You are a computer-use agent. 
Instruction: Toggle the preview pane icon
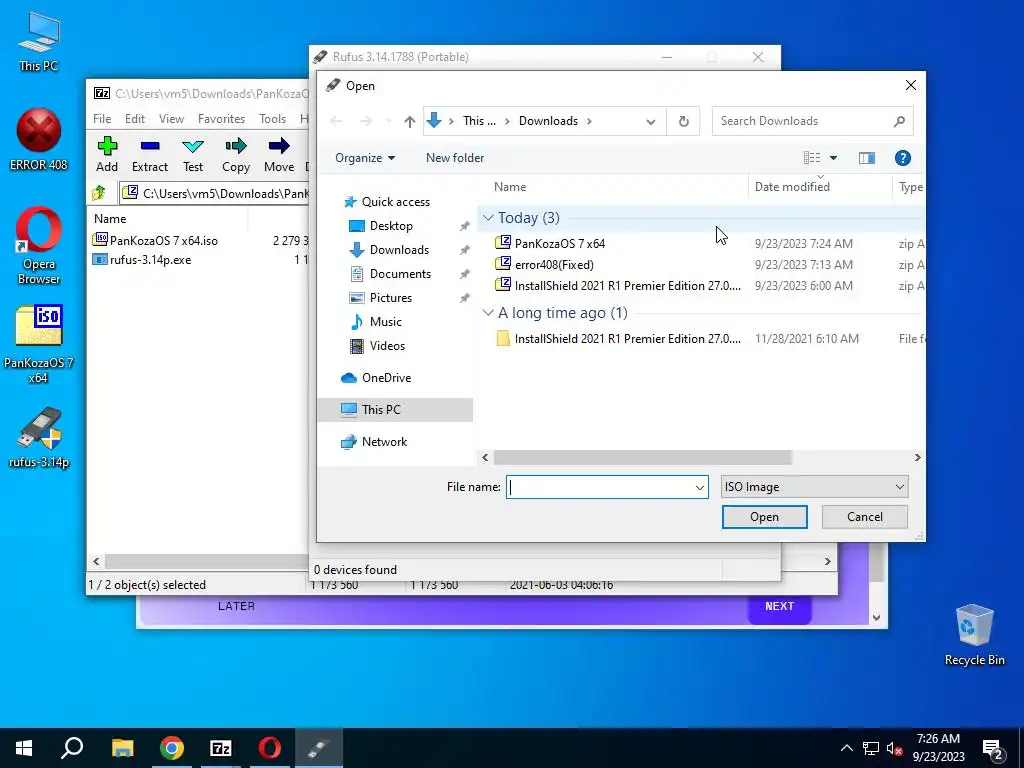867,158
